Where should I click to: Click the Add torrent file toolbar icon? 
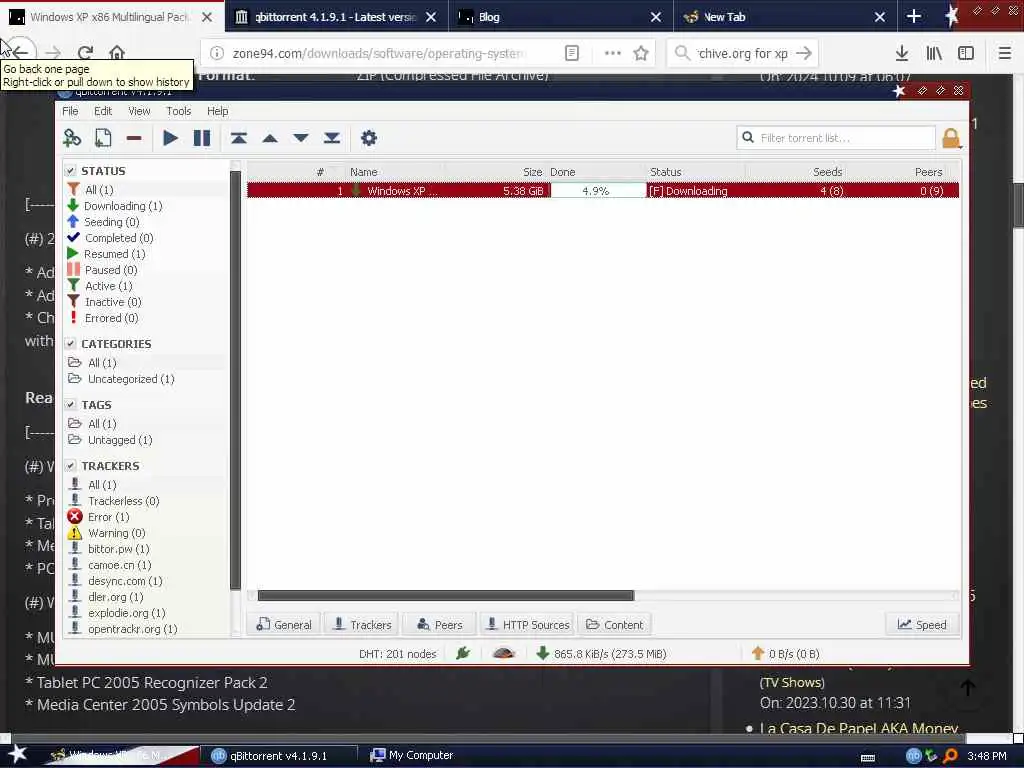point(103,138)
